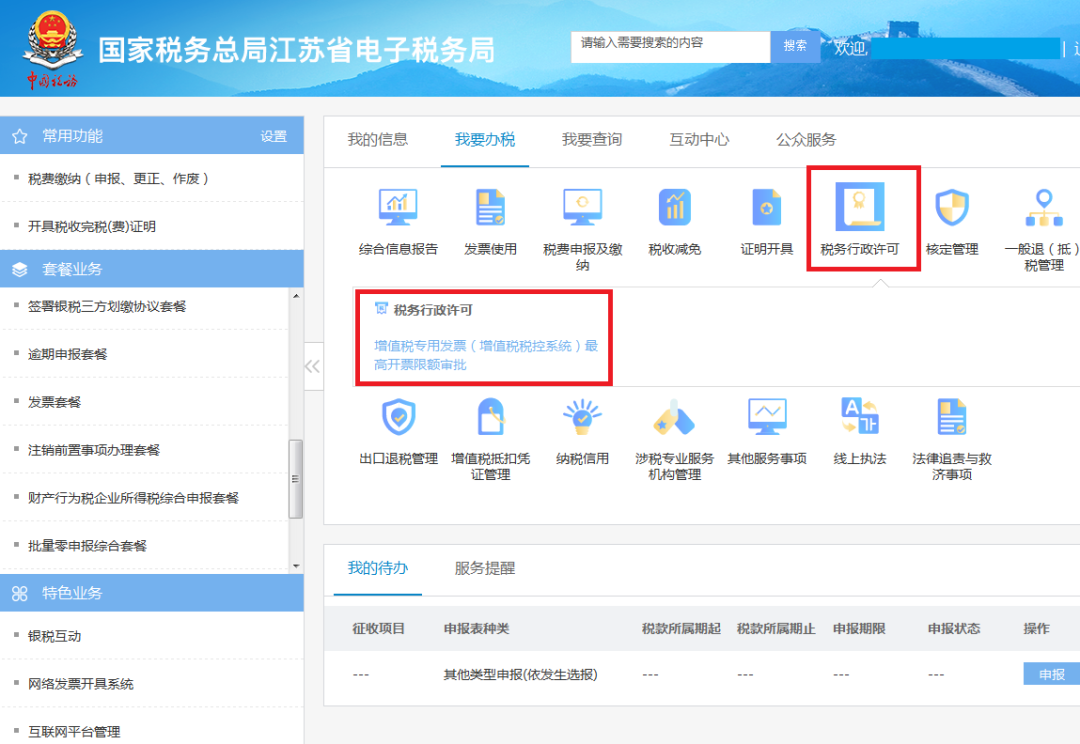The height and width of the screenshot is (744, 1080).
Task: Open 发票套餐 item
Action: [54, 402]
